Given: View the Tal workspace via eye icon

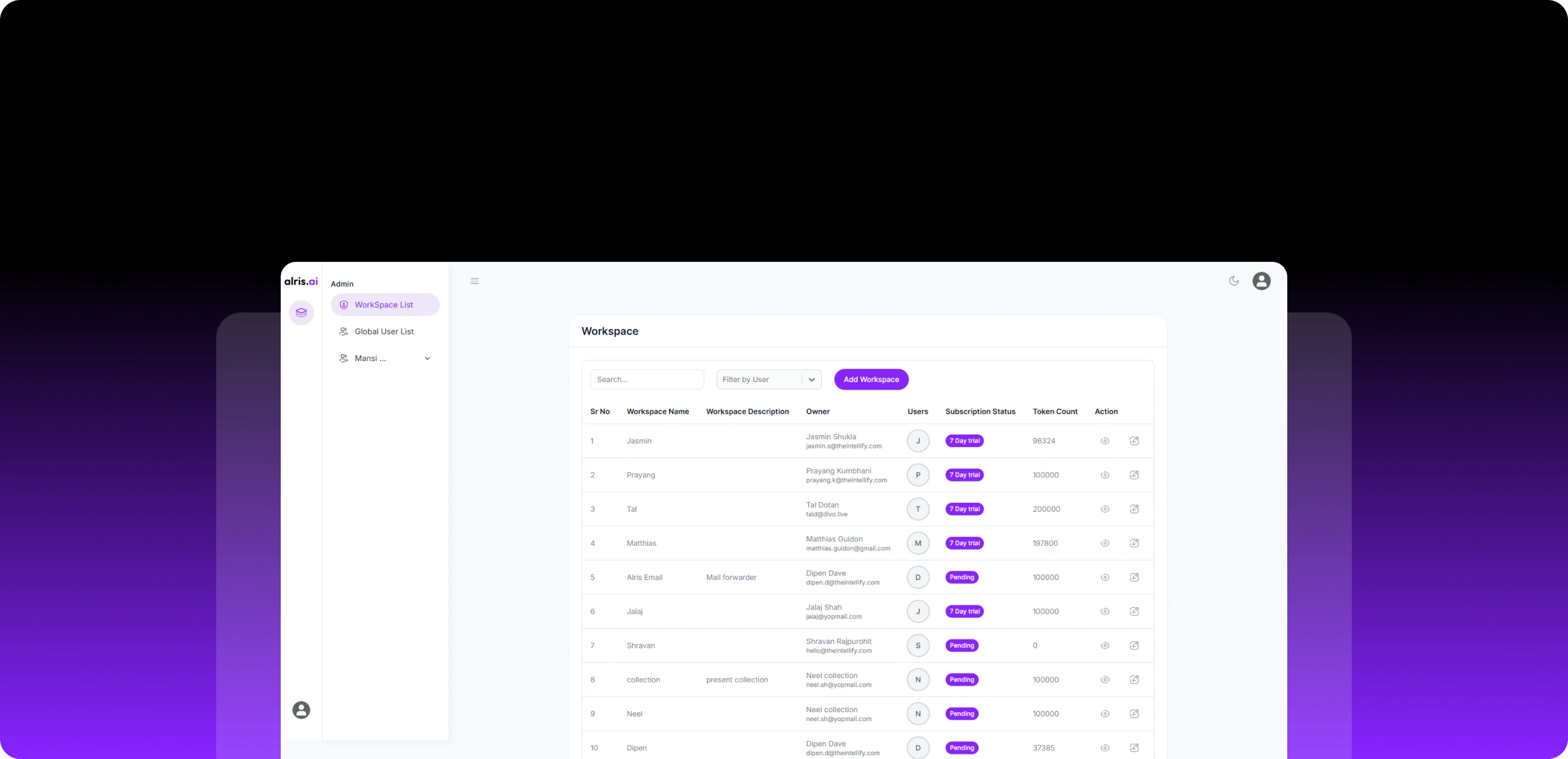Looking at the screenshot, I should (x=1105, y=509).
